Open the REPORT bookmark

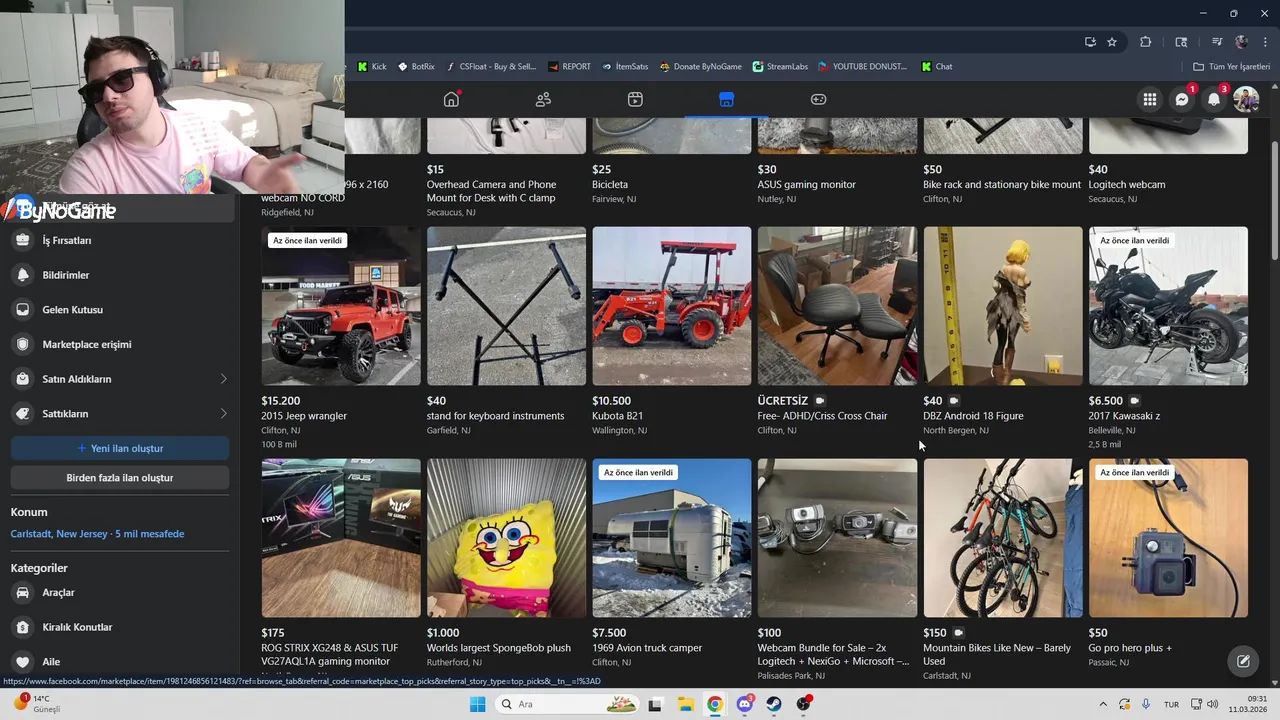569,67
